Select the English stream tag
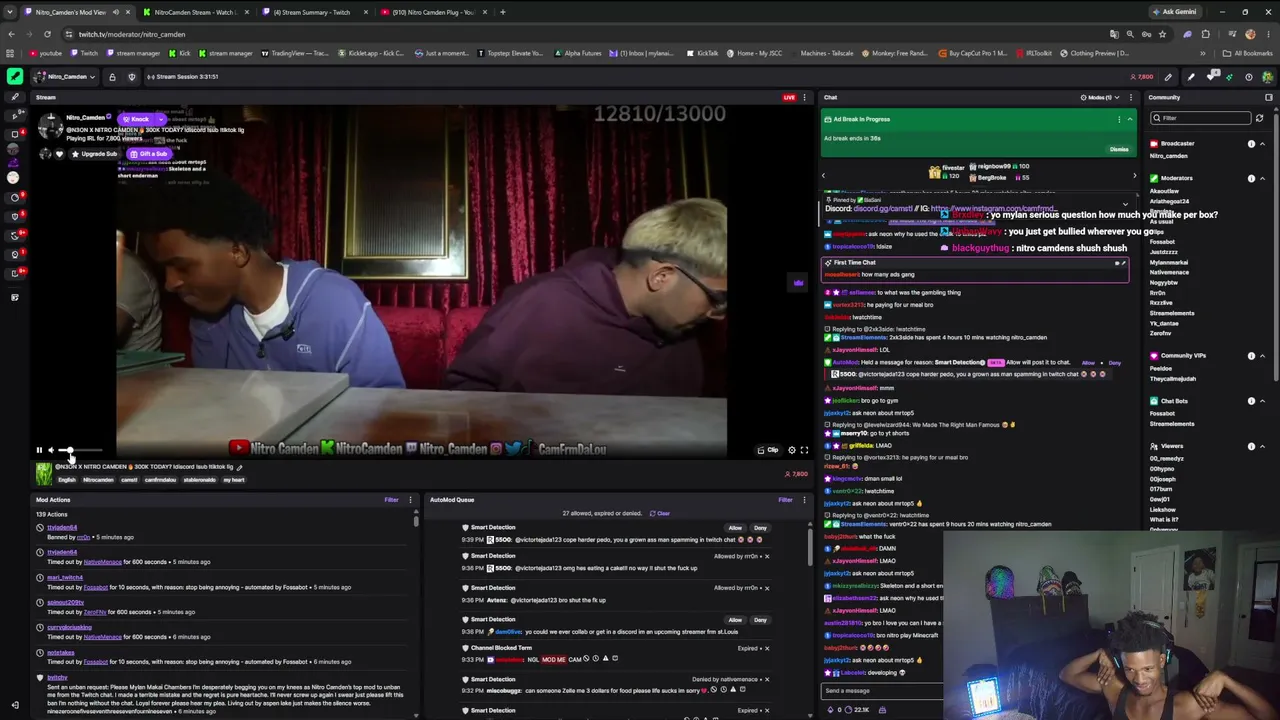The width and height of the screenshot is (1280, 720). pos(67,480)
